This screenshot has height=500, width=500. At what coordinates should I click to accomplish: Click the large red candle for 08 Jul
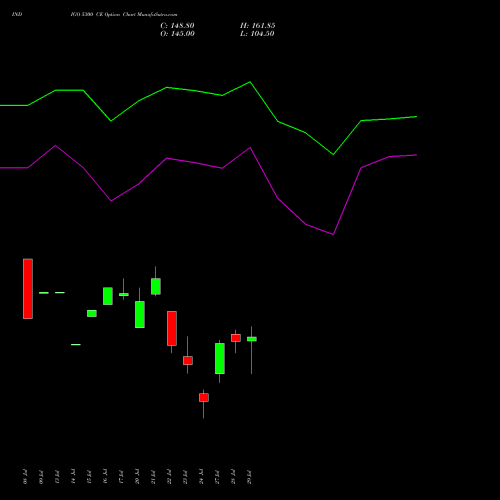tap(28, 289)
